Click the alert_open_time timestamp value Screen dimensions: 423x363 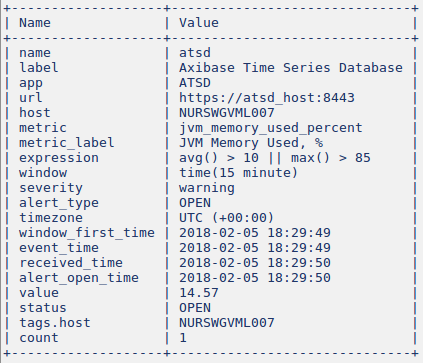[255, 278]
